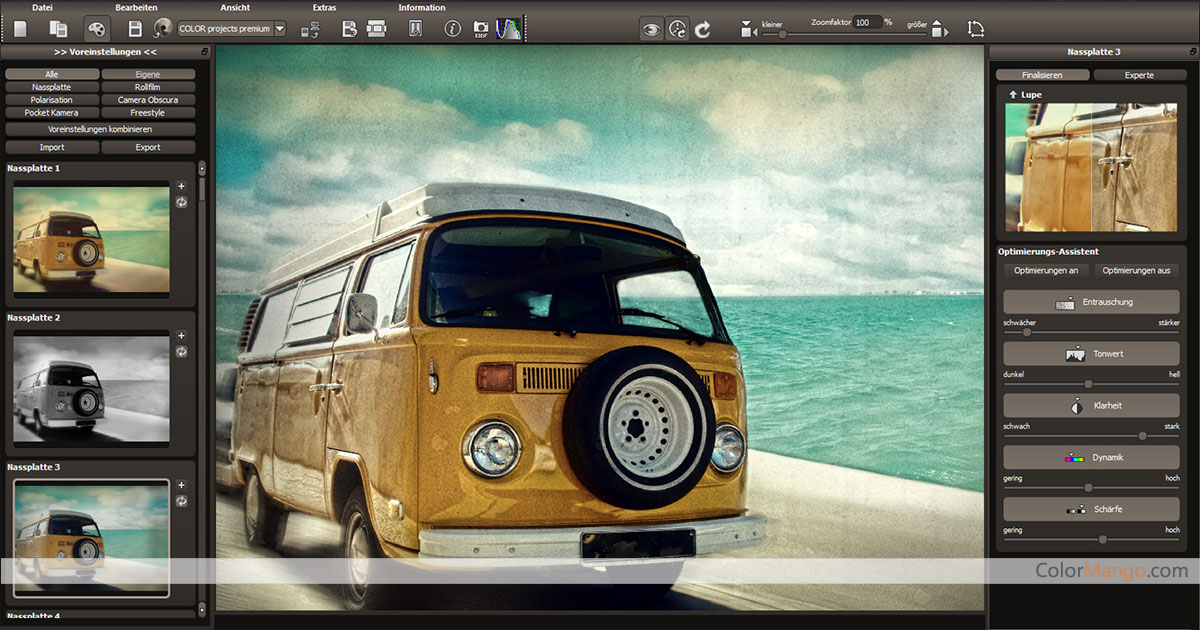Select the Eigene preset filter
This screenshot has height=630, width=1200.
pos(148,74)
